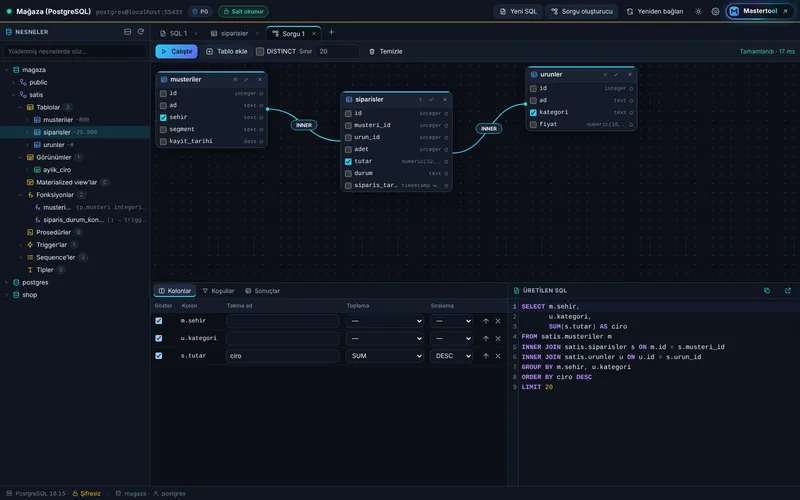Expand the postgres database node
Image resolution: width=800 pixels, height=500 pixels.
pos(7,282)
